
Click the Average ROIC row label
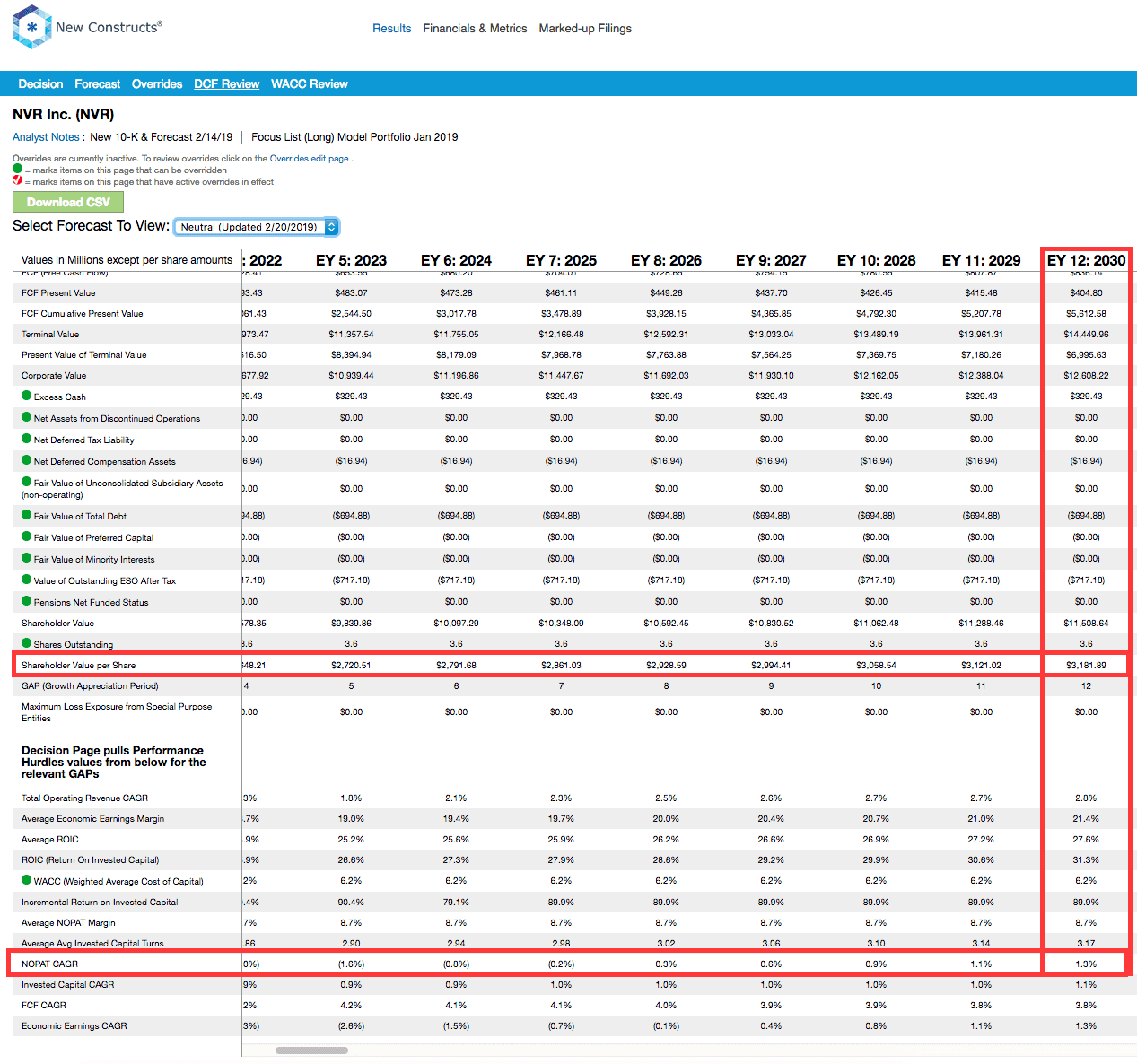50,839
